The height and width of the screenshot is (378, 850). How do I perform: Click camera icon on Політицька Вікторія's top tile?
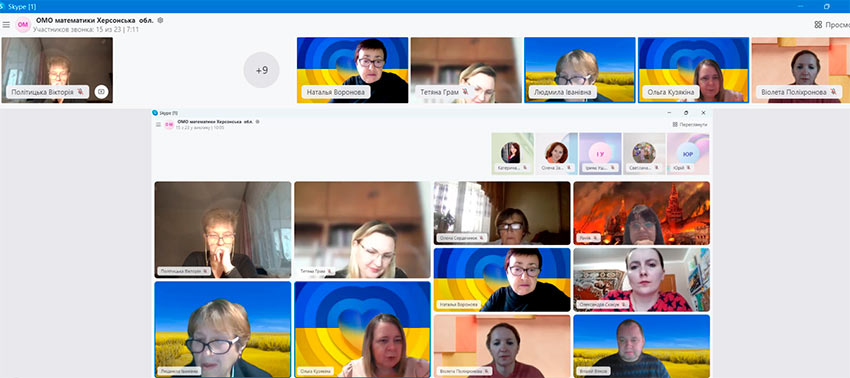click(101, 92)
